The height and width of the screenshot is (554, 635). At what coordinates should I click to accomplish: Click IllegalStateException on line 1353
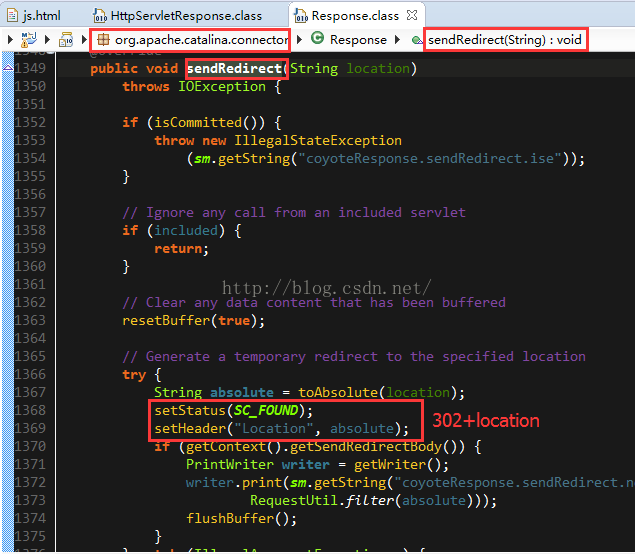click(318, 141)
